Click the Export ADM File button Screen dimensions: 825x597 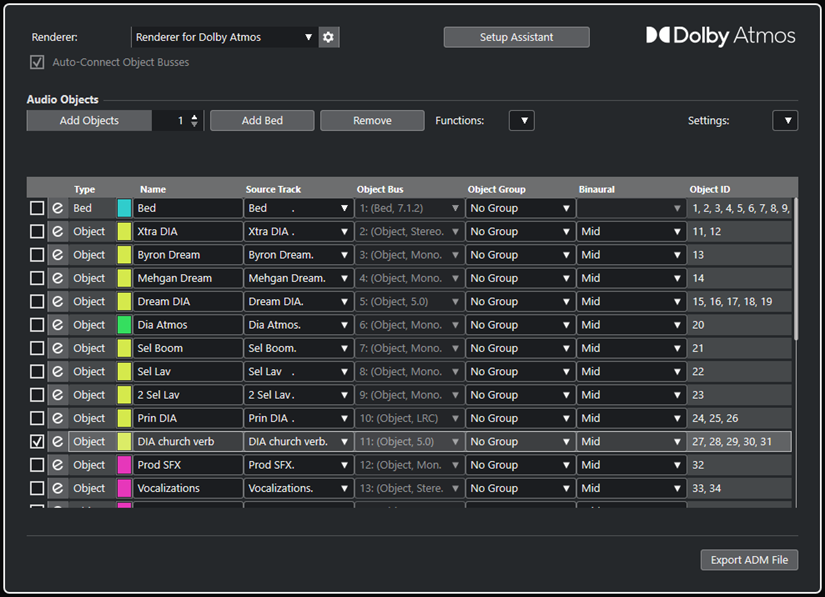(x=749, y=560)
